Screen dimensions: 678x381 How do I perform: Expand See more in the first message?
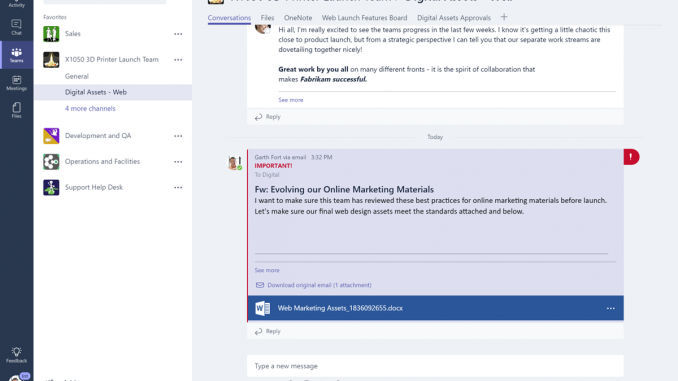tap(291, 100)
